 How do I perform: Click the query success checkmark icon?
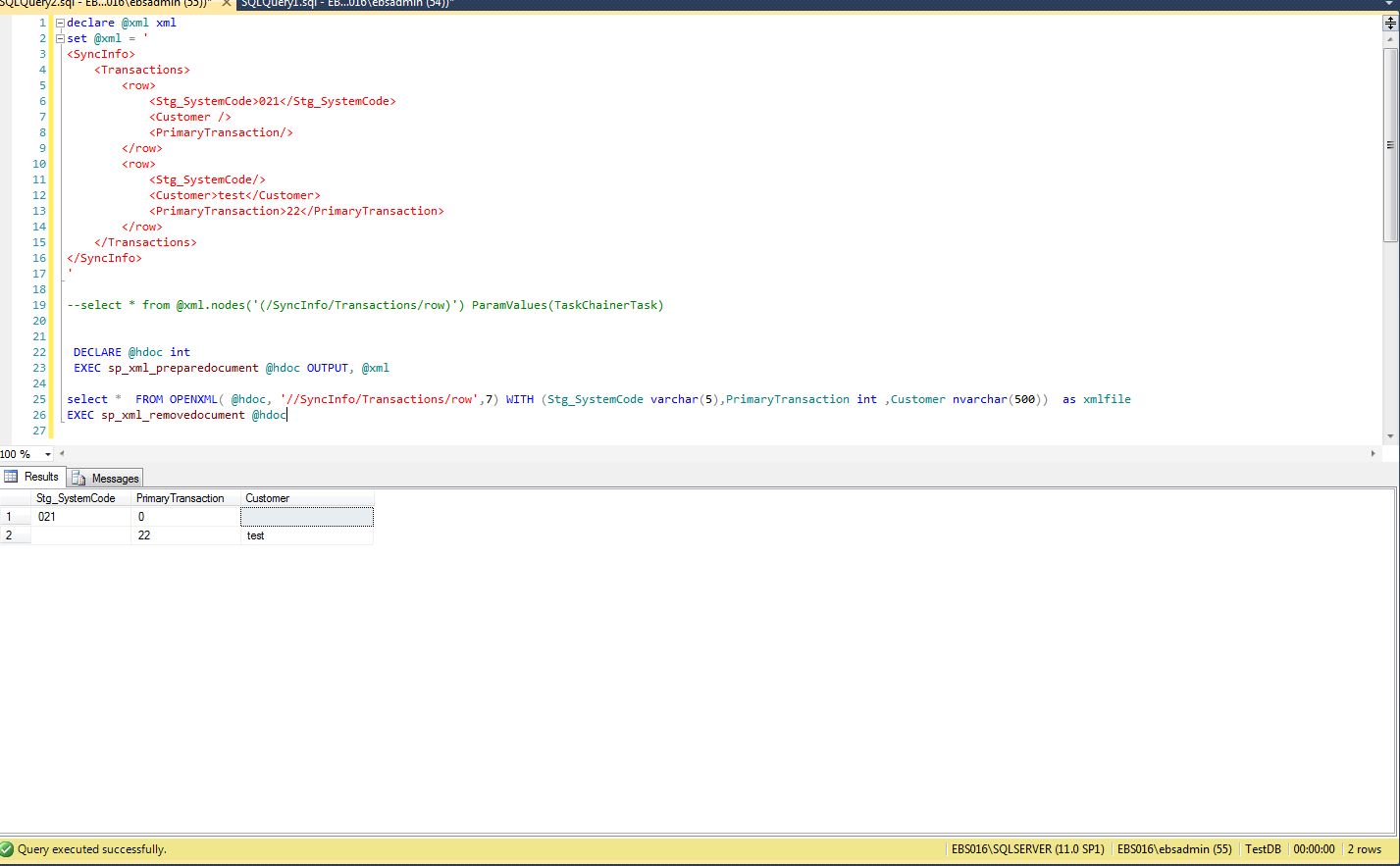coord(8,849)
